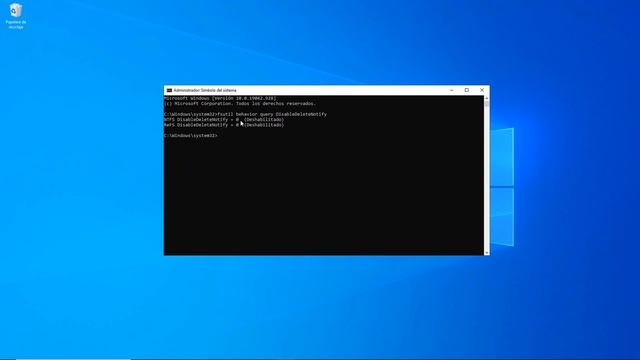Click the "ReFS DisableDeleteNotify = 0" output line
Image resolution: width=640 pixels, height=360 pixels.
(224, 125)
